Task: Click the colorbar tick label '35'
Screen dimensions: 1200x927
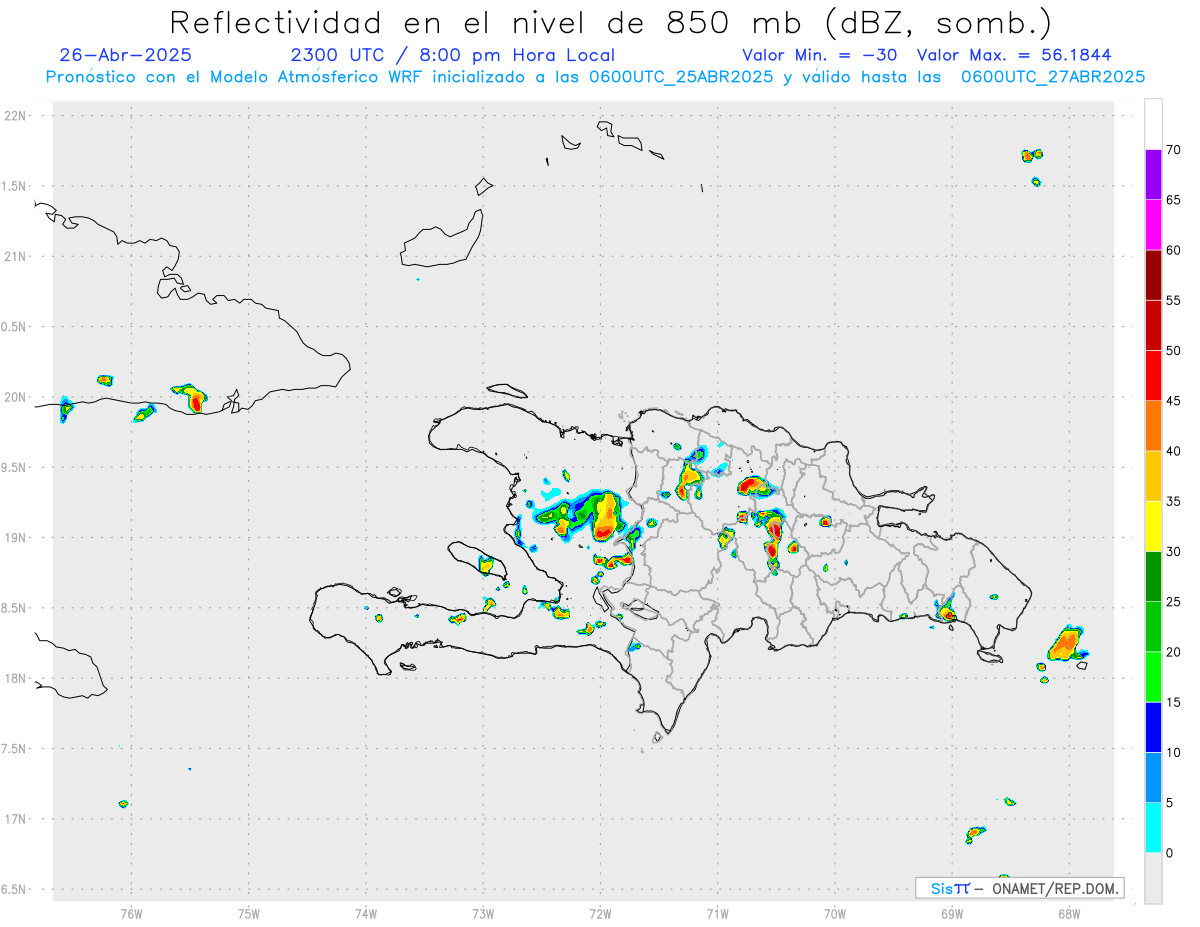Action: (1173, 502)
